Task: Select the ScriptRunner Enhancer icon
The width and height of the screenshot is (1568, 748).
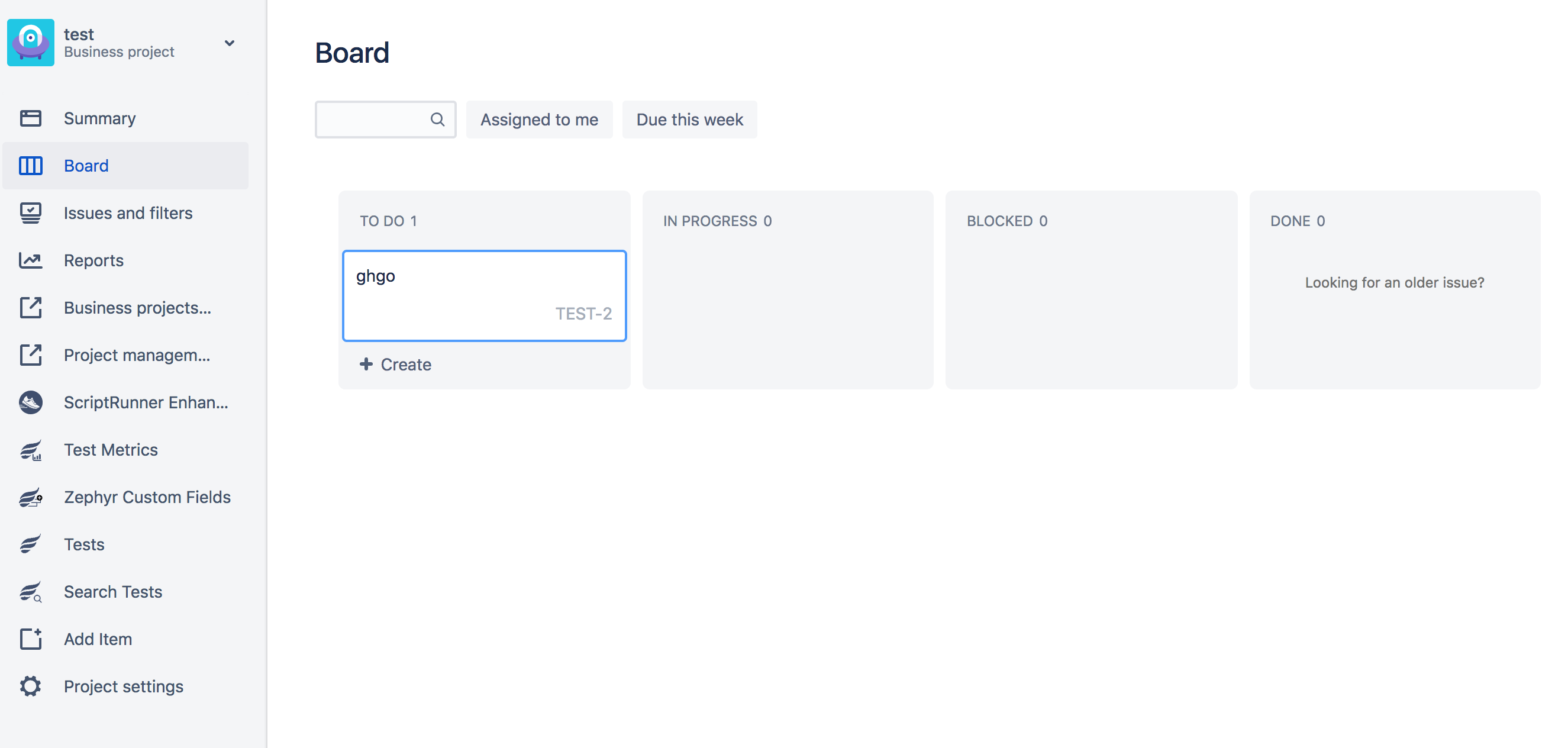Action: click(x=30, y=402)
